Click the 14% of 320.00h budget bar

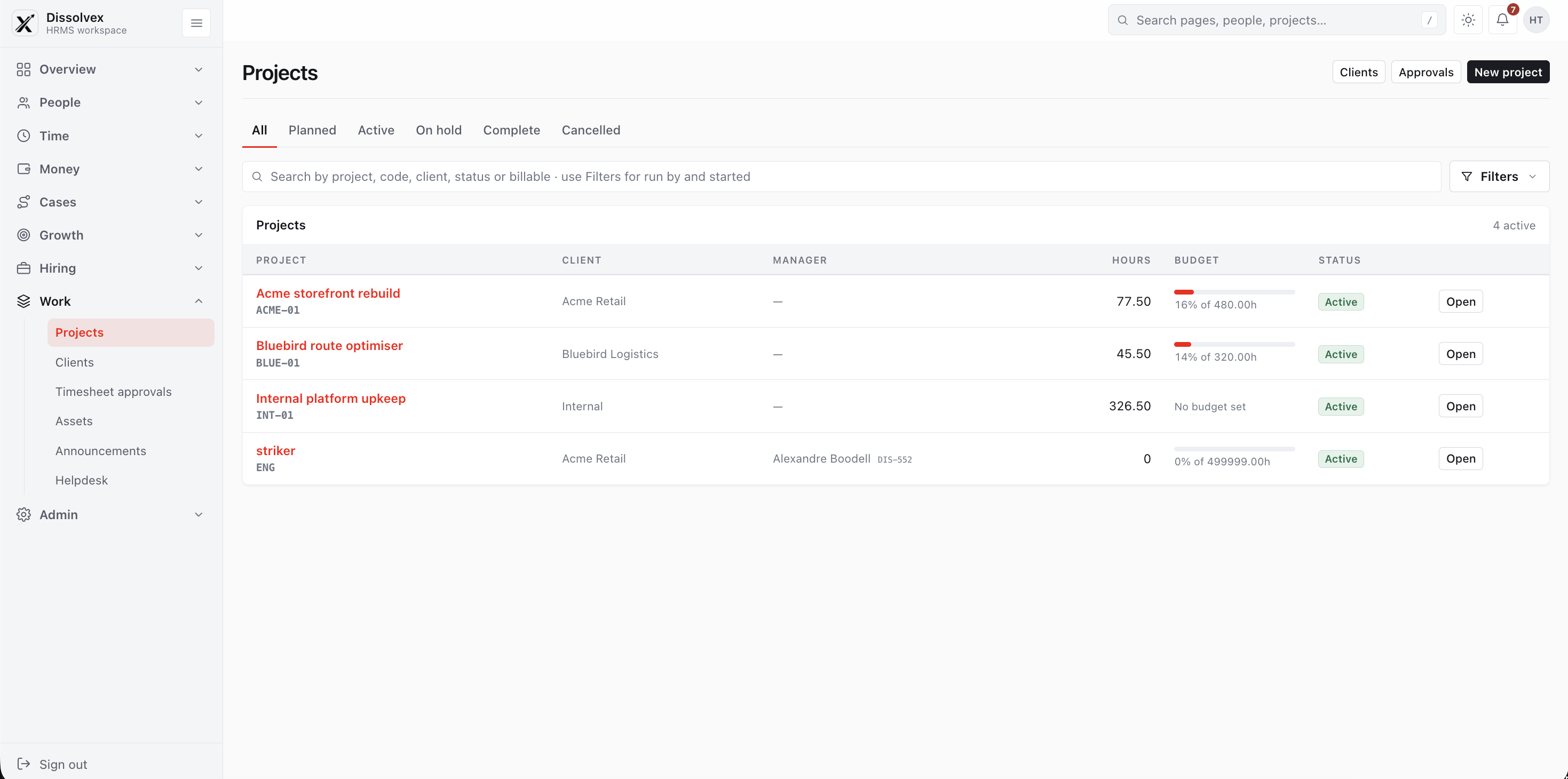pyautogui.click(x=1234, y=345)
